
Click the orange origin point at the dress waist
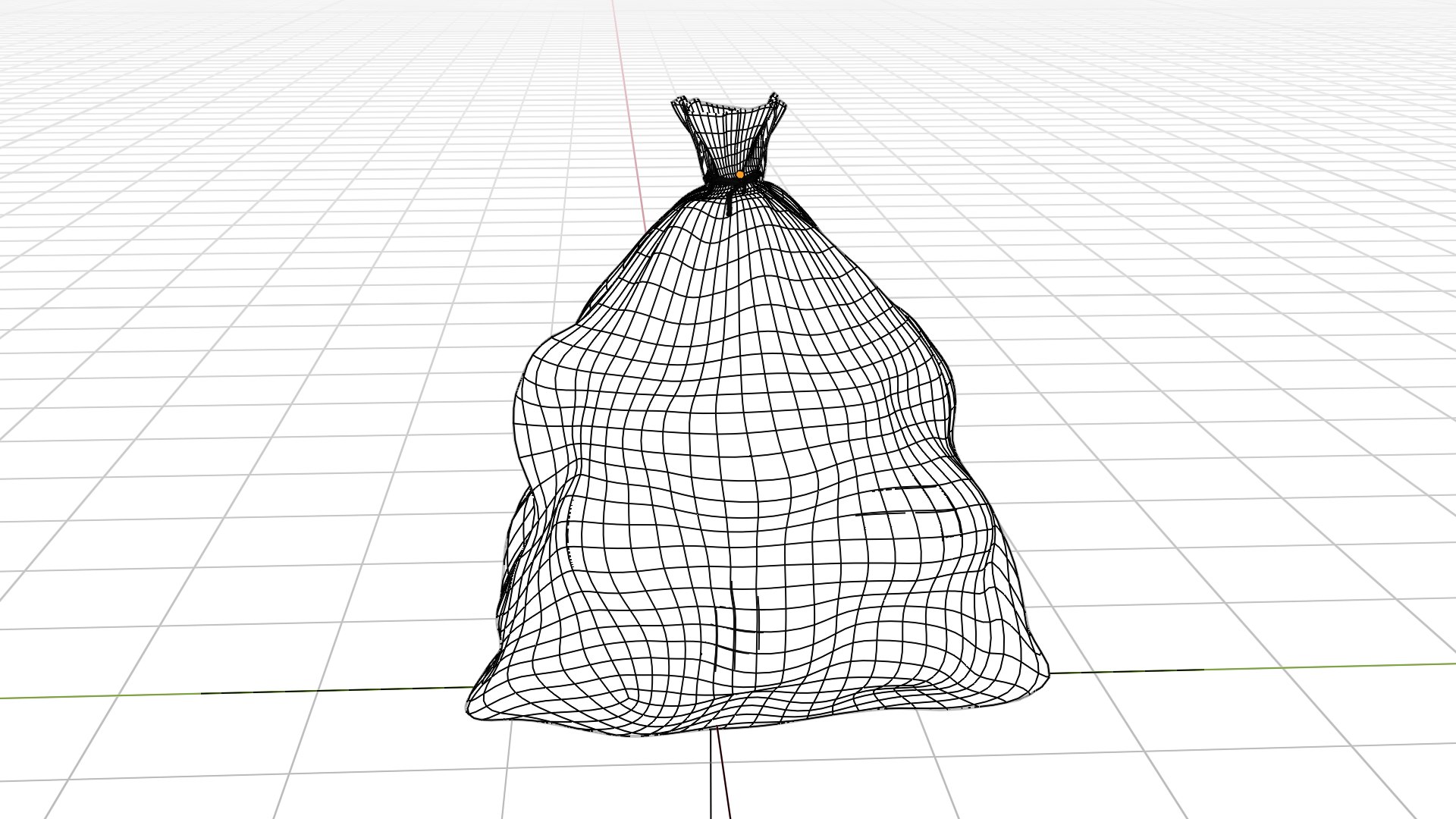click(740, 175)
